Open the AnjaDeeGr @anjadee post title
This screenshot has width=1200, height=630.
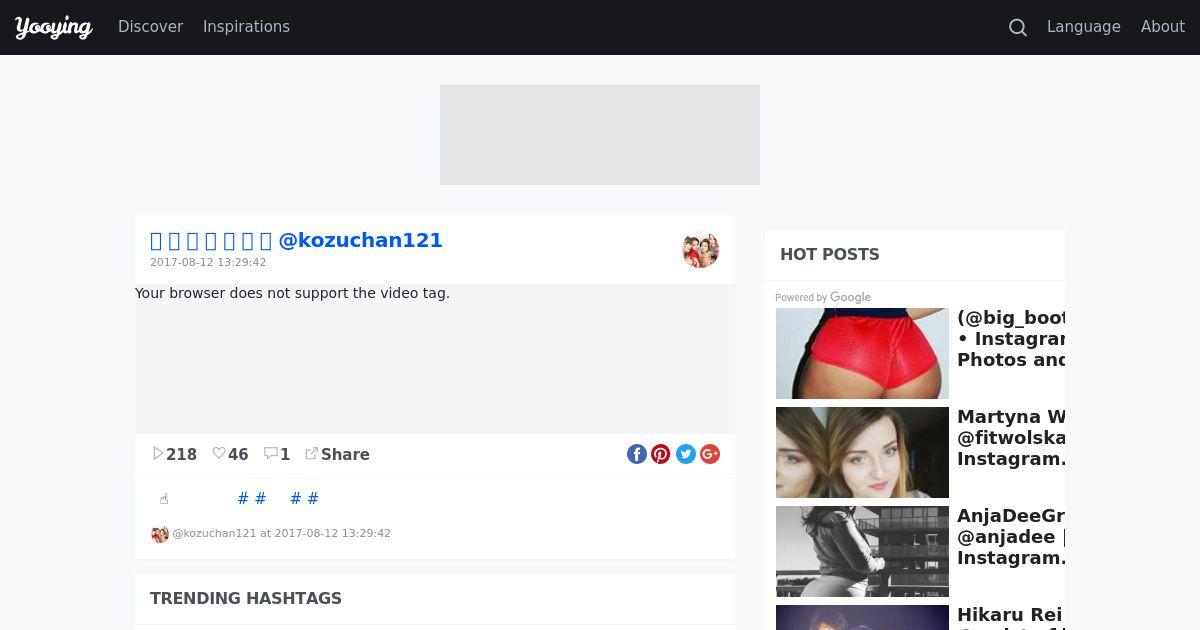(x=1011, y=537)
